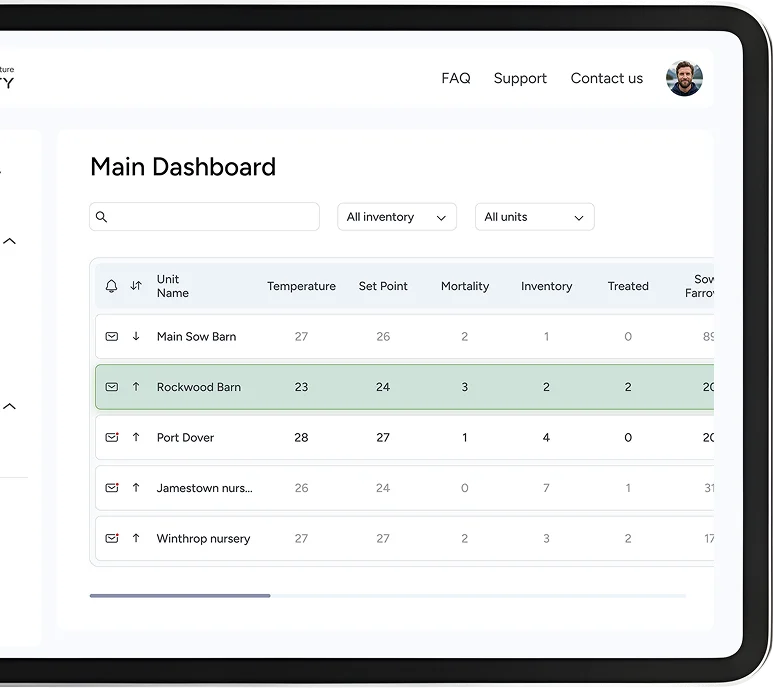Click Port Dover inventory value 4
Viewport: 774px width, 688px height.
546,437
